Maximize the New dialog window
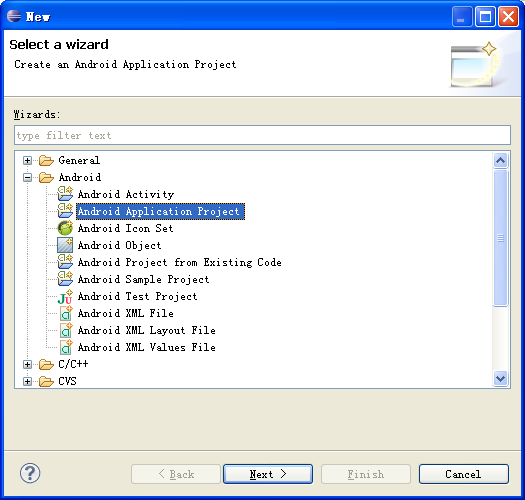This screenshot has width=525, height=500. coord(485,16)
